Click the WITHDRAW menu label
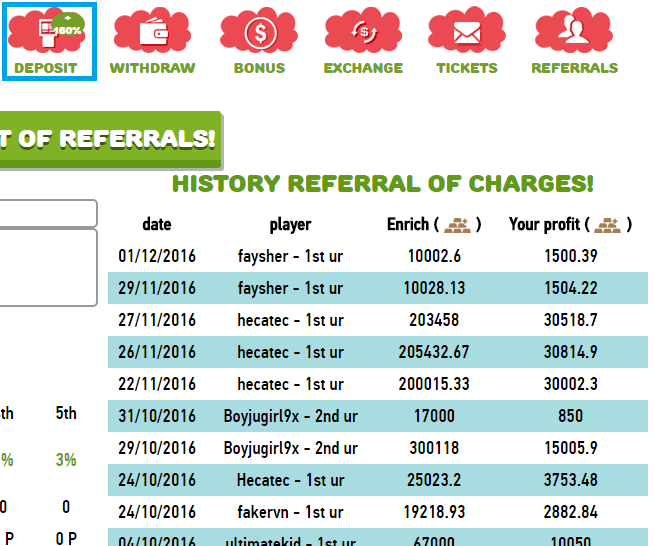The width and height of the screenshot is (655, 546). (152, 68)
